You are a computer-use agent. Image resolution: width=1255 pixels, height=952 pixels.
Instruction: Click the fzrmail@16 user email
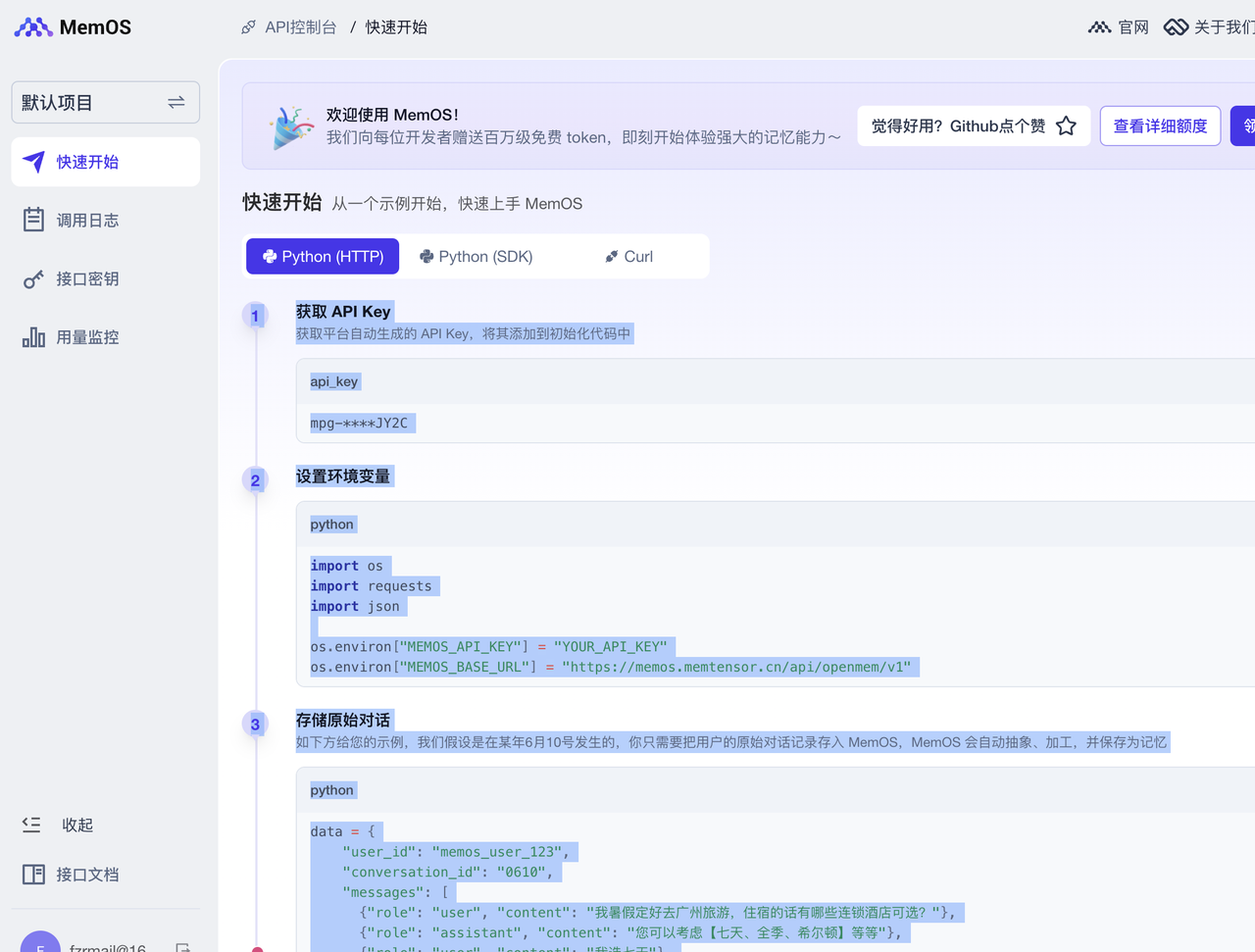(108, 947)
